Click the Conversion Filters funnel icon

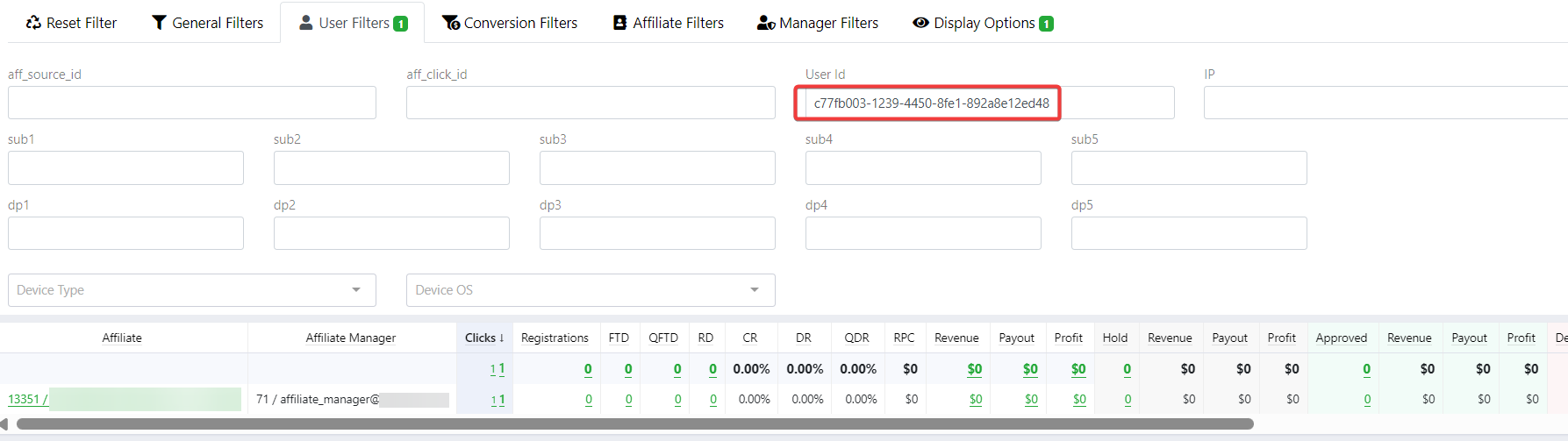click(x=450, y=23)
